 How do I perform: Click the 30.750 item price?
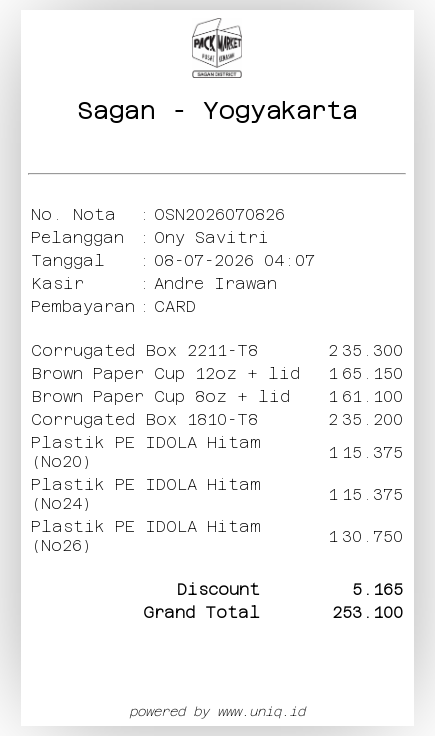coord(372,537)
